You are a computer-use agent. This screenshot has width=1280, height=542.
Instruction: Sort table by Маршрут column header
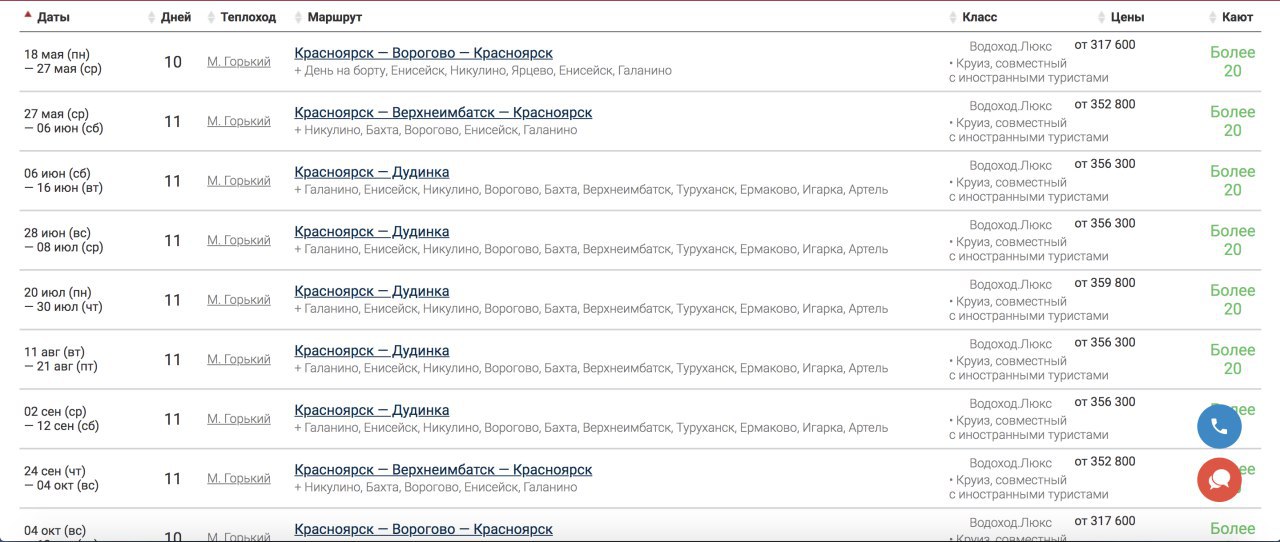335,17
